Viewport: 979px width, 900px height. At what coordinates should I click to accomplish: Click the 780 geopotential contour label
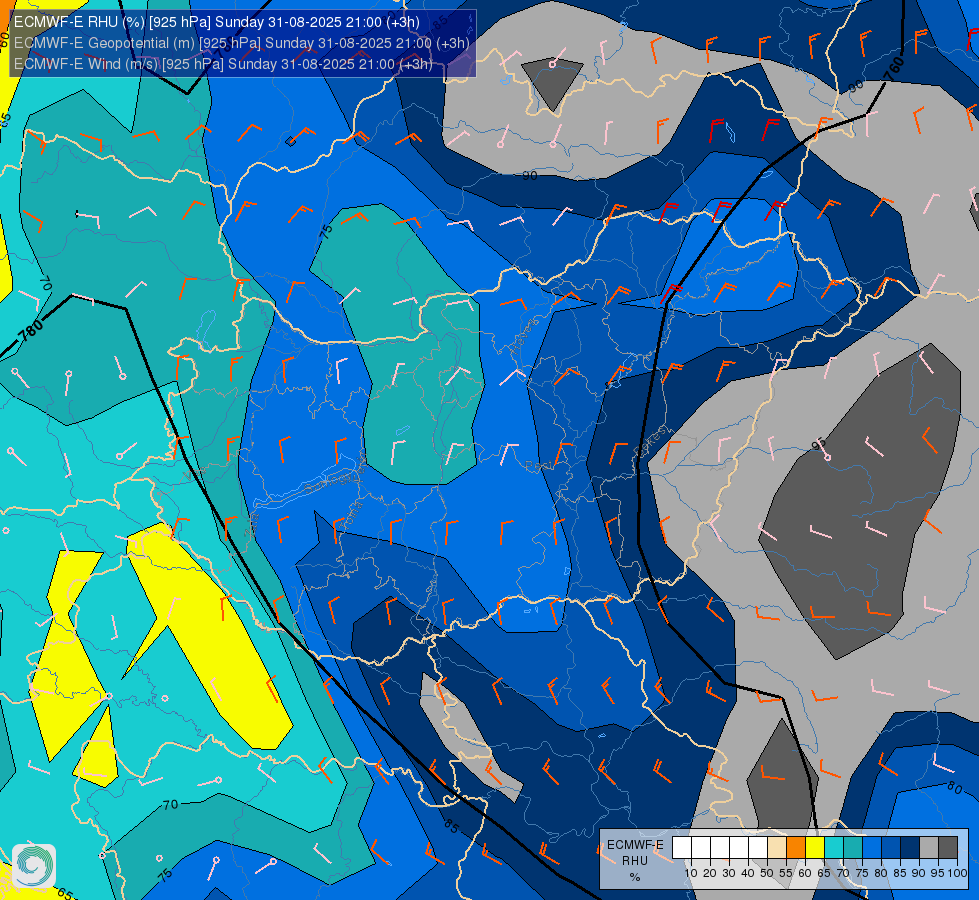click(x=31, y=330)
